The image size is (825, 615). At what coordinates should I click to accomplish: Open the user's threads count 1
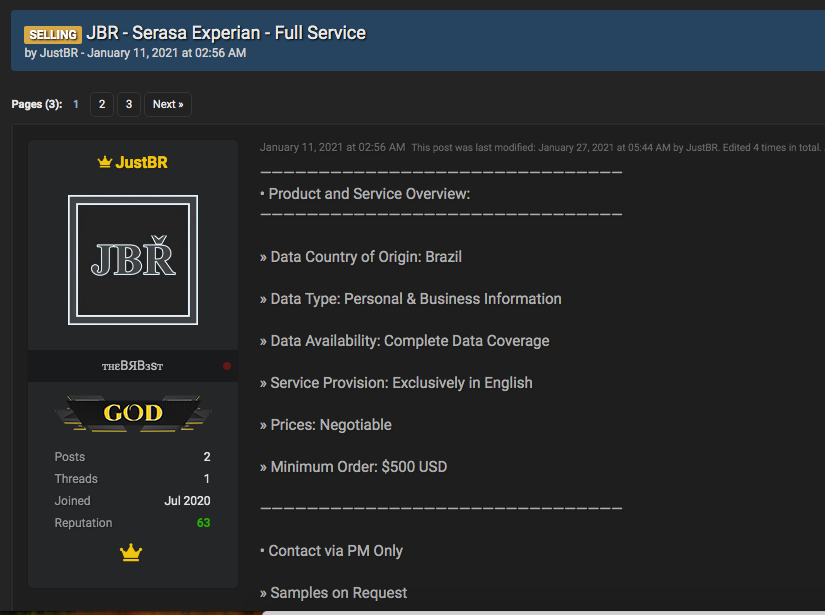(206, 479)
